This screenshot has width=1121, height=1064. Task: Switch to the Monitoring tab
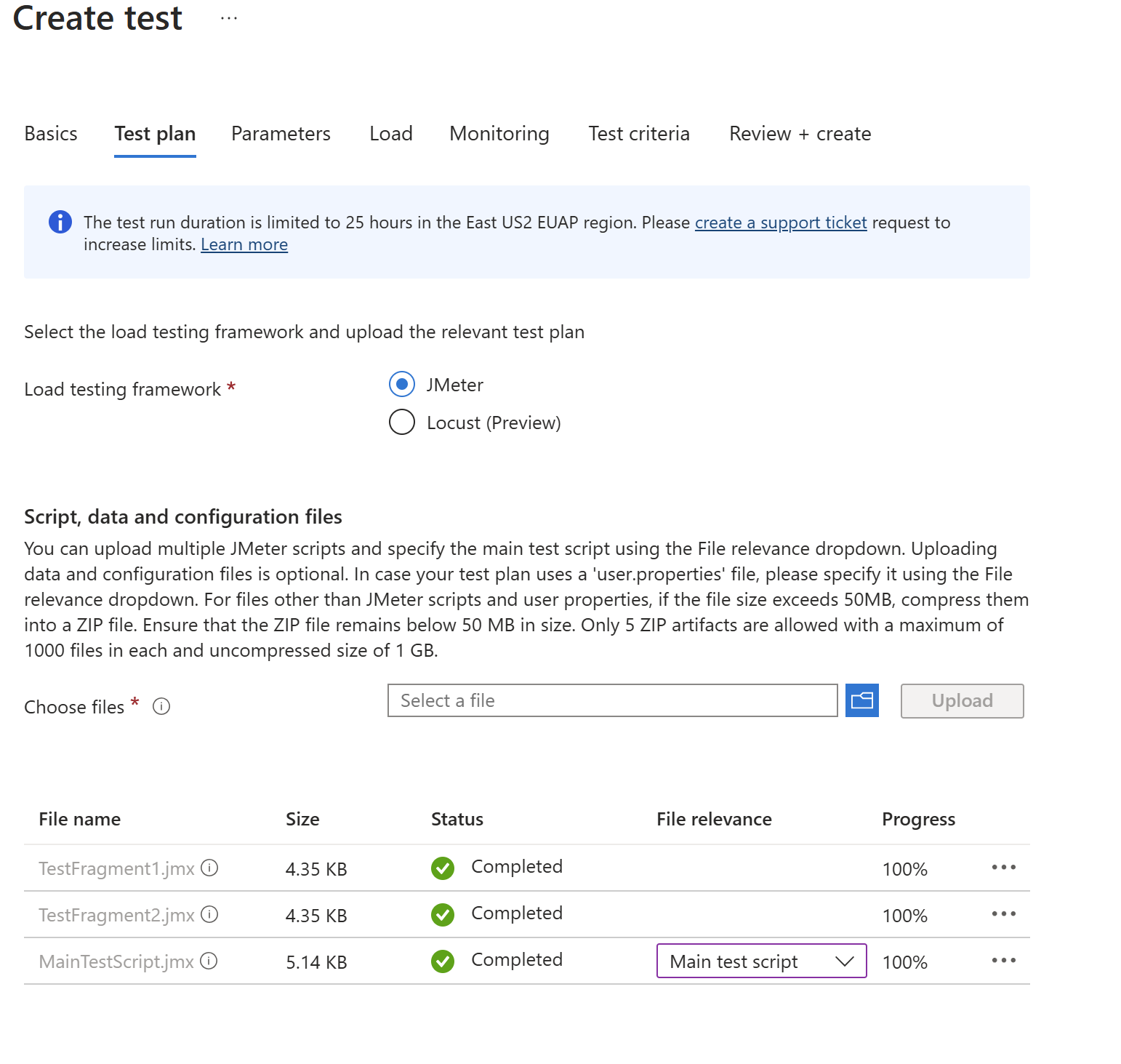coord(499,133)
